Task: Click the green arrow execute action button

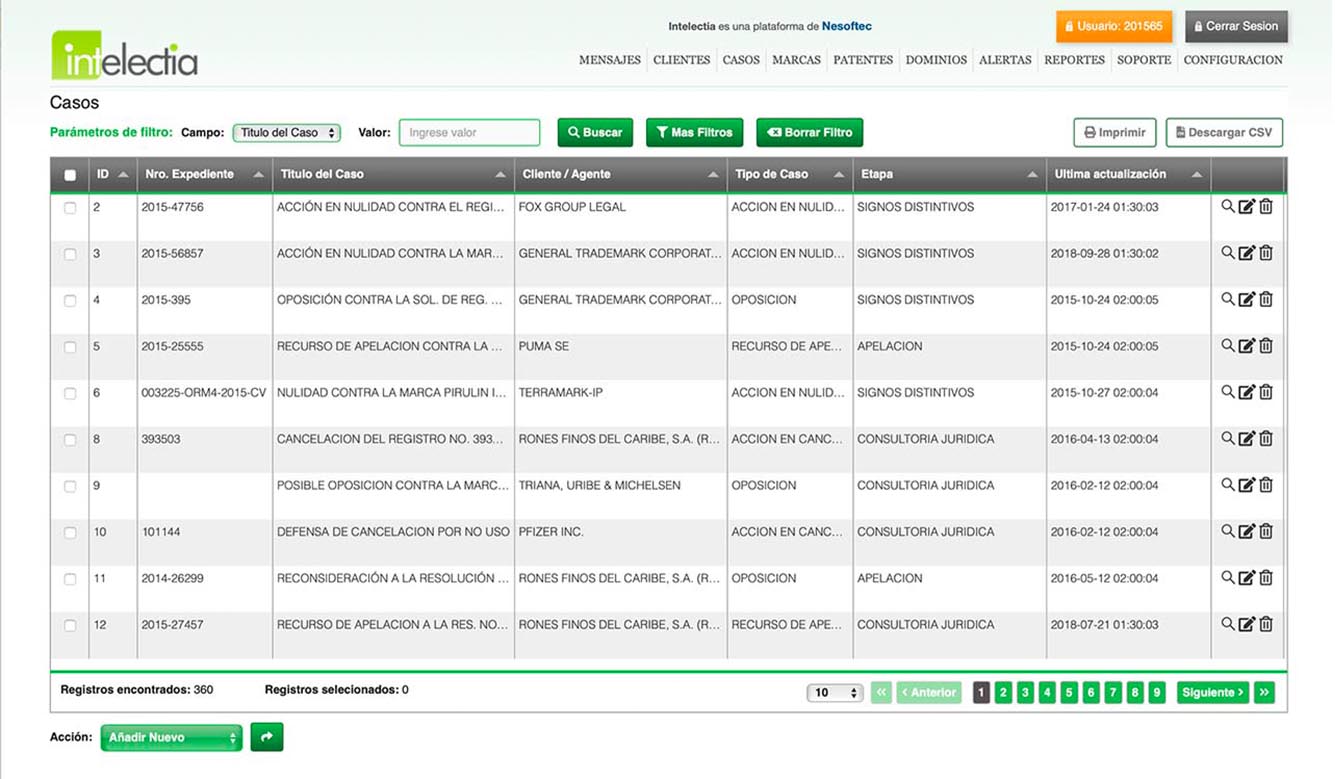Action: coord(267,737)
